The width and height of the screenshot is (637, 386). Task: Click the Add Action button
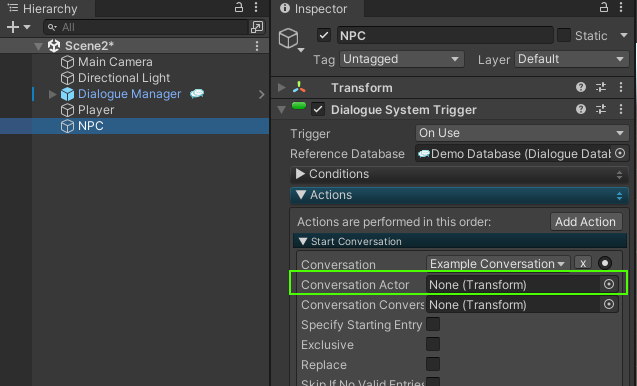pos(585,222)
